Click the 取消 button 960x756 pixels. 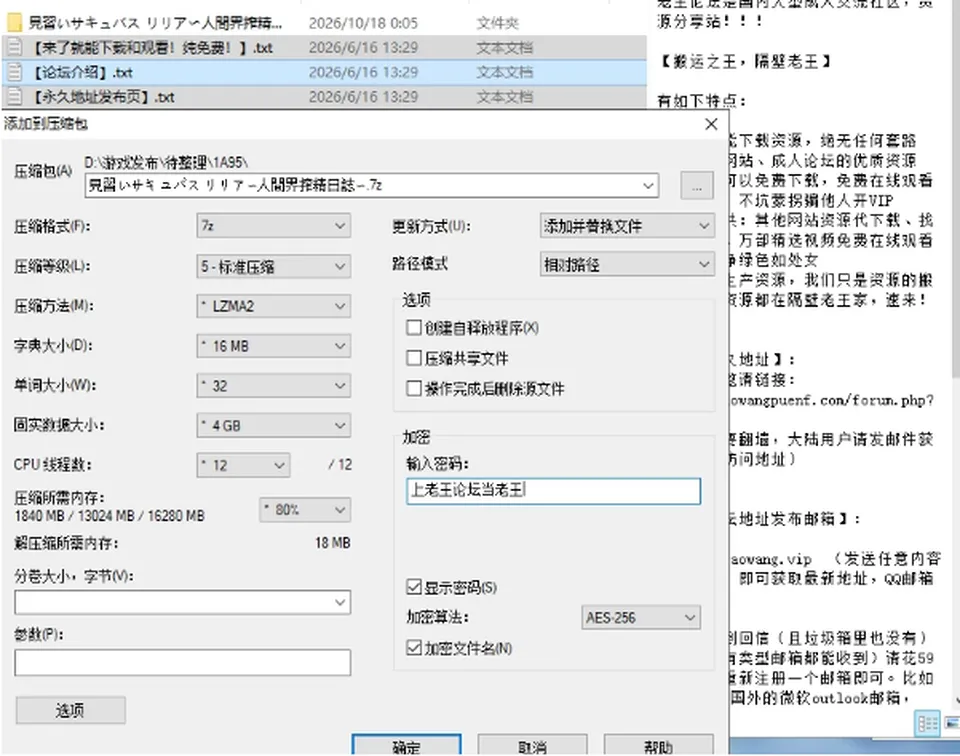(532, 745)
